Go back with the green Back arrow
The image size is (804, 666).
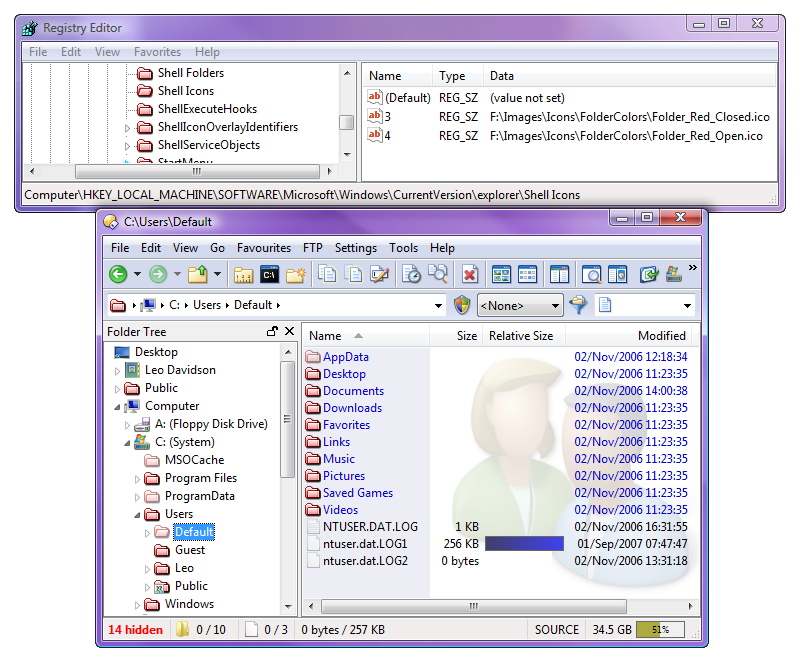click(118, 274)
